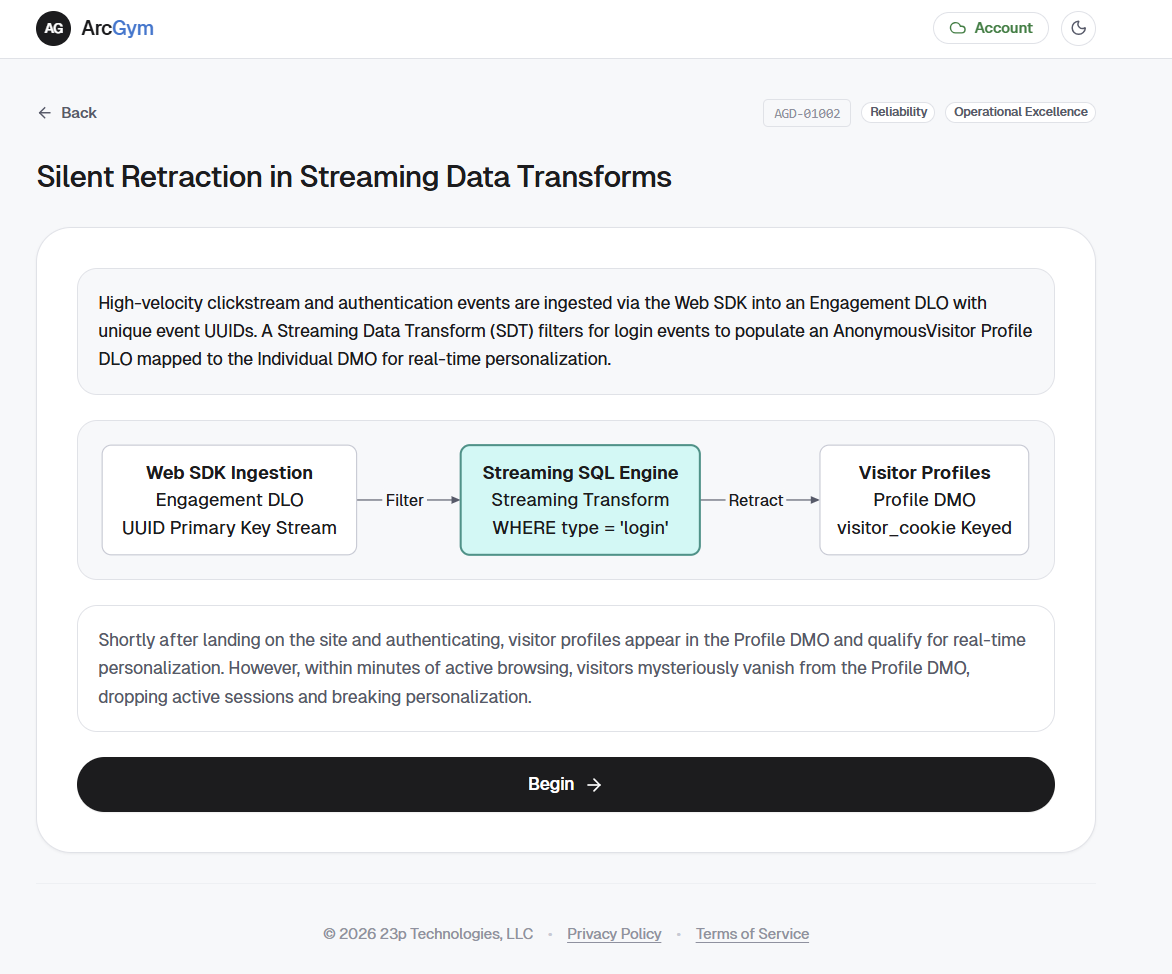Image resolution: width=1172 pixels, height=974 pixels.
Task: Open the Terms of Service link
Action: (x=752, y=934)
